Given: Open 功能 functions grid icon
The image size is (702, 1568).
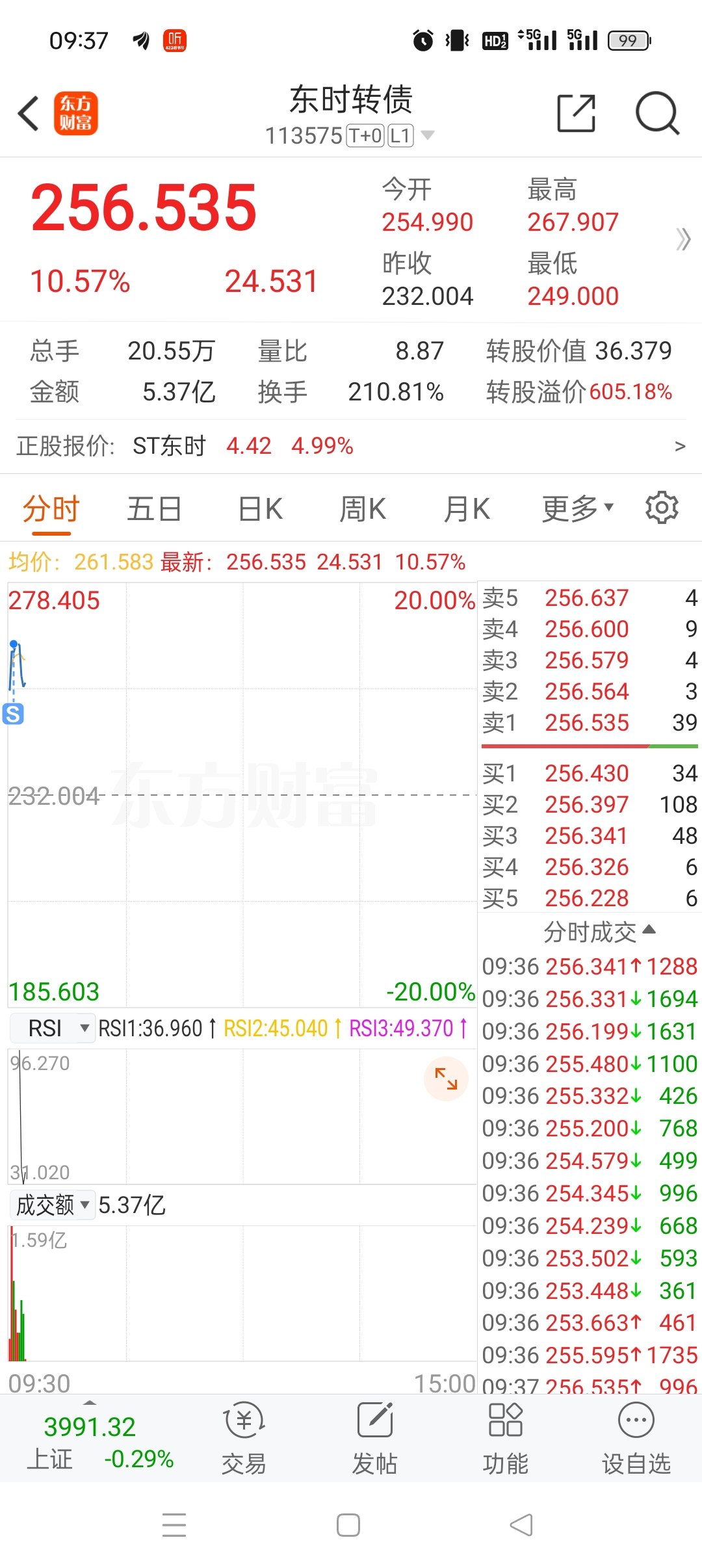Looking at the screenshot, I should click(506, 1438).
